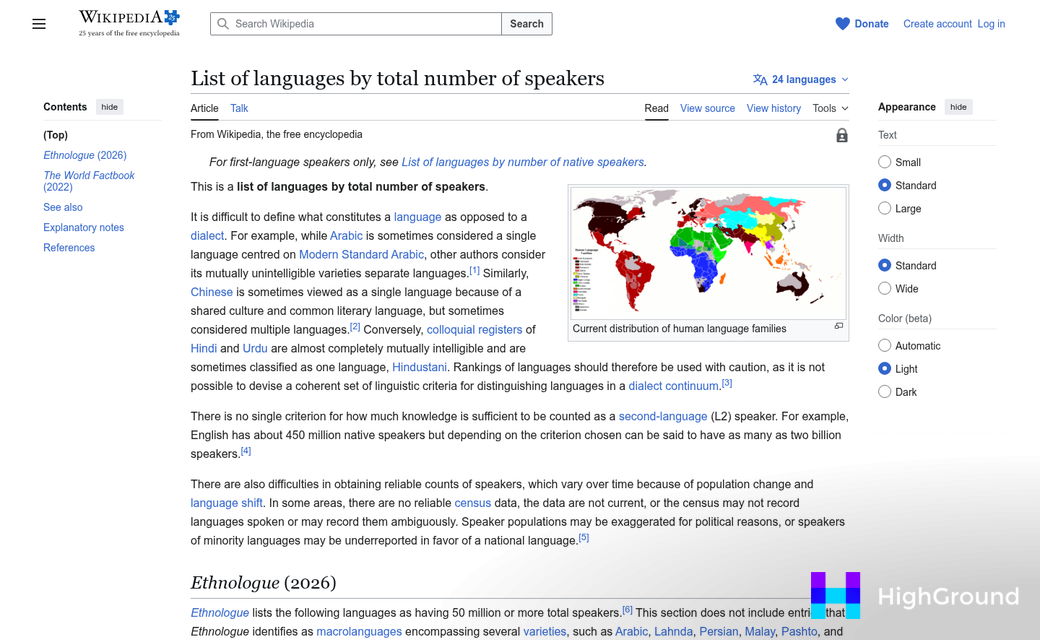Open Modern Standard Arabic link
The height and width of the screenshot is (640, 1040).
pyautogui.click(x=361, y=255)
